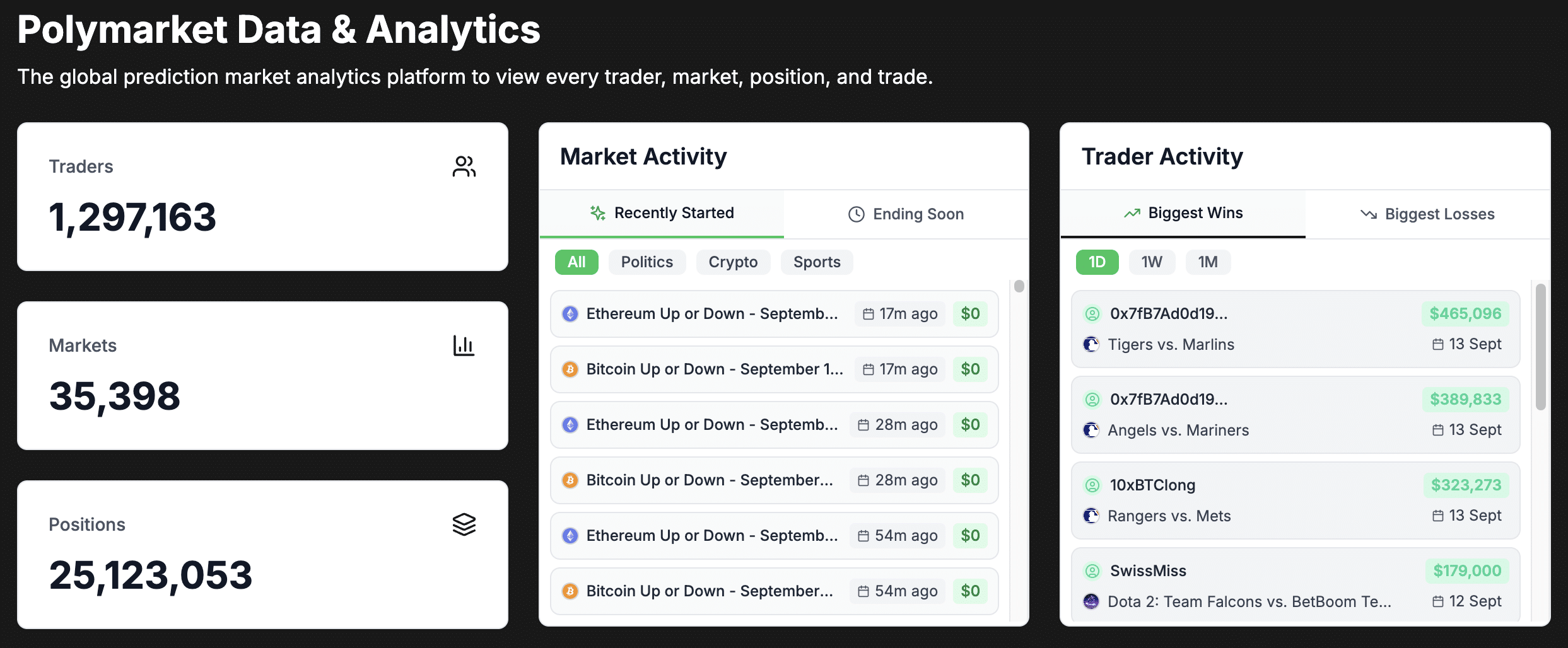This screenshot has height=648, width=1568.
Task: Click the Trader Activity list scrollbar
Action: point(1541,347)
